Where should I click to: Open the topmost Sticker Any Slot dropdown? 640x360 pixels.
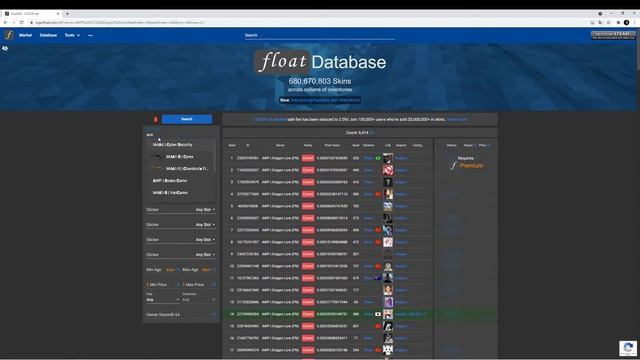coord(205,210)
